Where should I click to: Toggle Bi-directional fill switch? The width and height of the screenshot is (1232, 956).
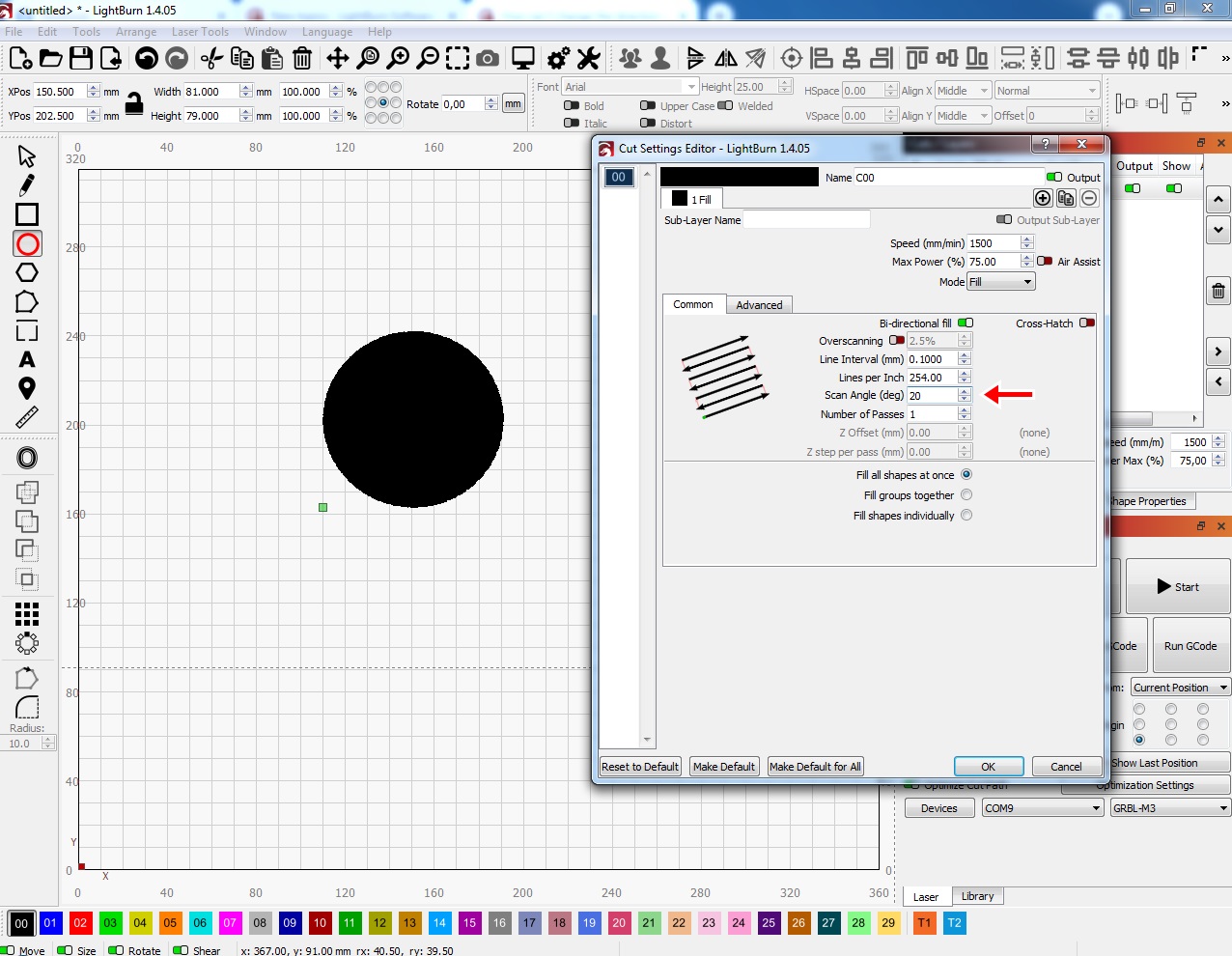(x=966, y=323)
